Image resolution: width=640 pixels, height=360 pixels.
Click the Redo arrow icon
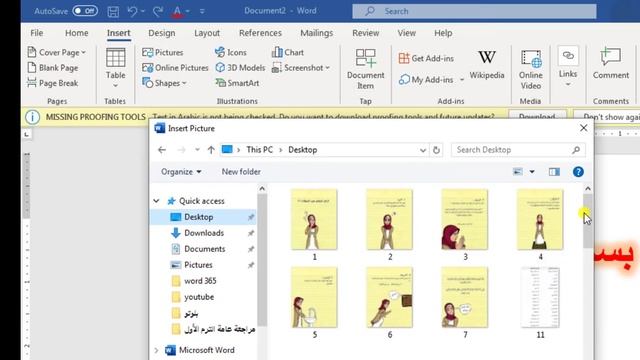(158, 11)
